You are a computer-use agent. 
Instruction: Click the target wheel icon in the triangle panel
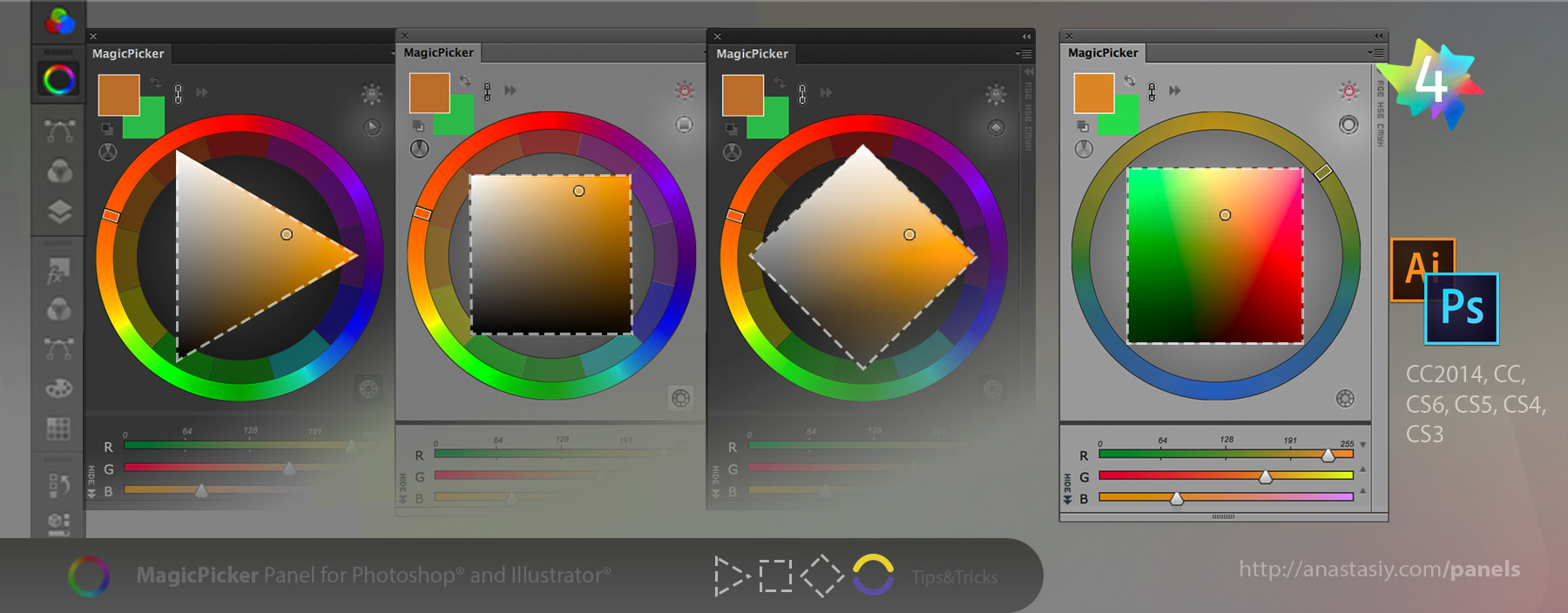368,388
